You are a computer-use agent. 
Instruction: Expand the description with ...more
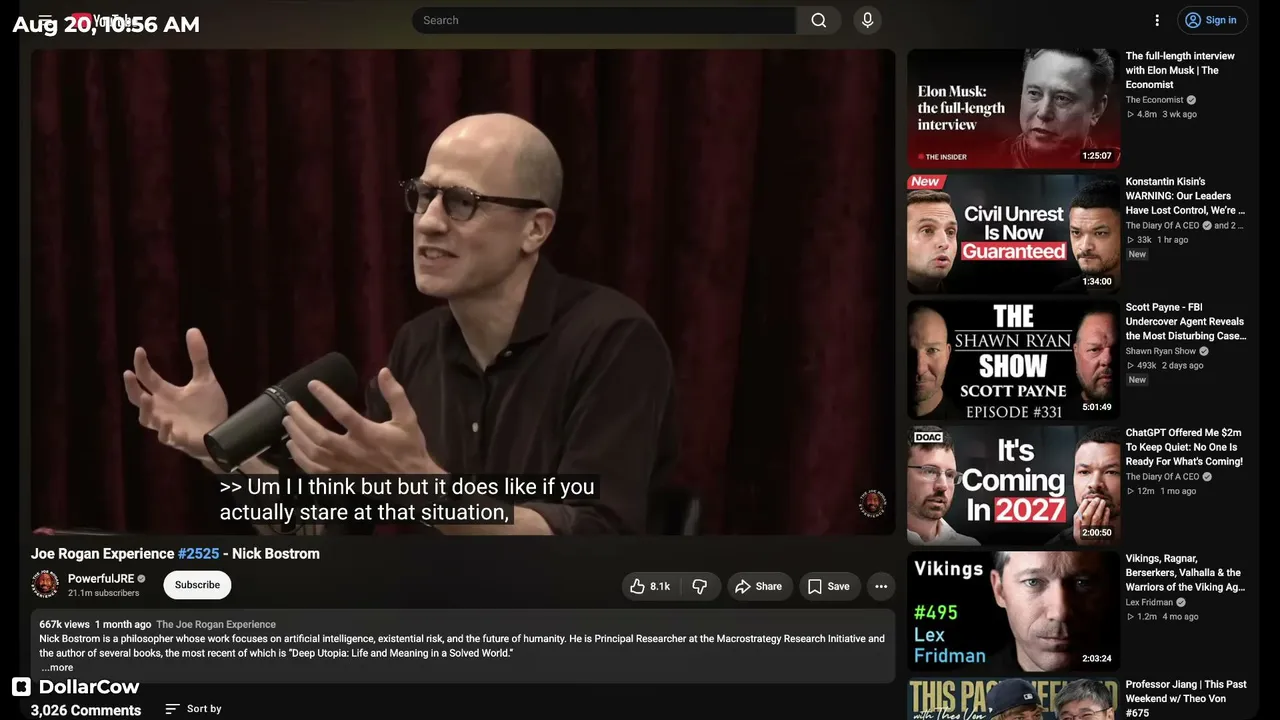point(57,667)
